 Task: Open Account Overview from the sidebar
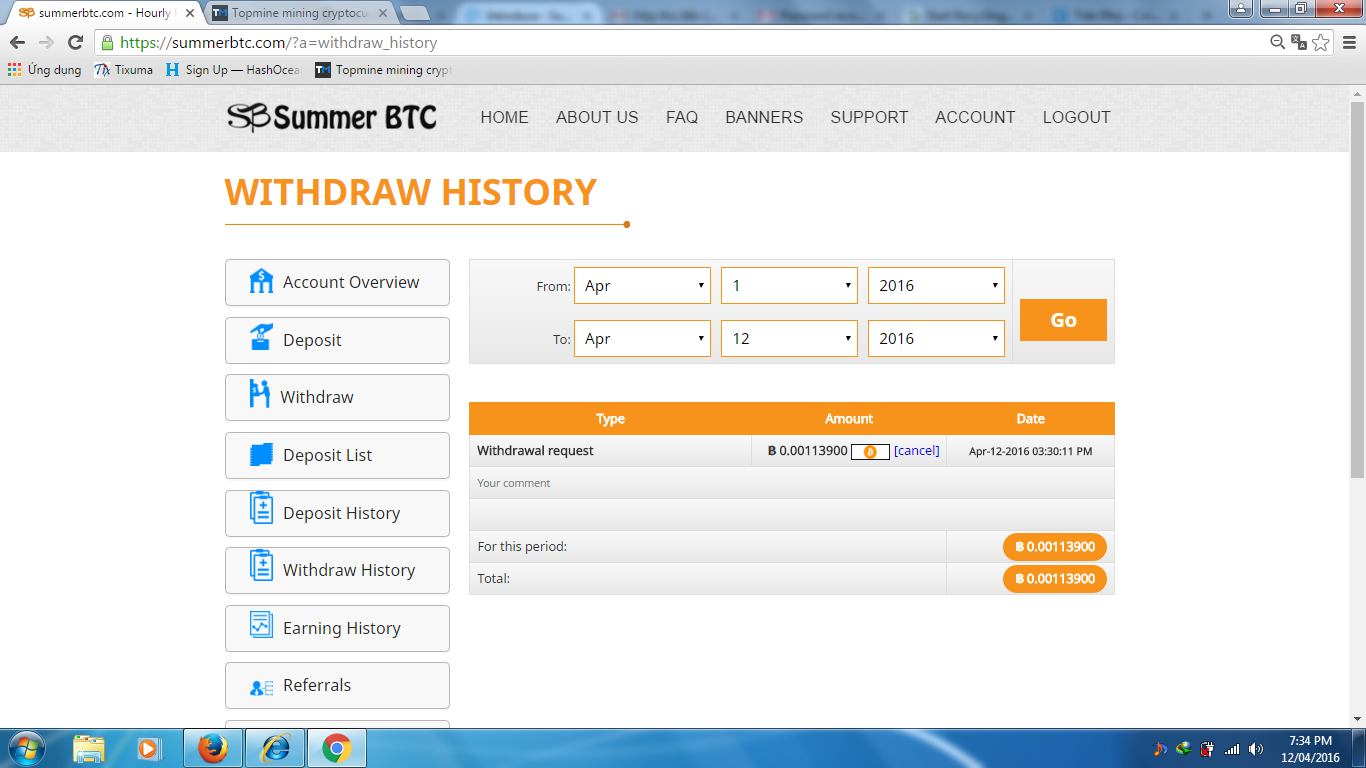pos(337,282)
